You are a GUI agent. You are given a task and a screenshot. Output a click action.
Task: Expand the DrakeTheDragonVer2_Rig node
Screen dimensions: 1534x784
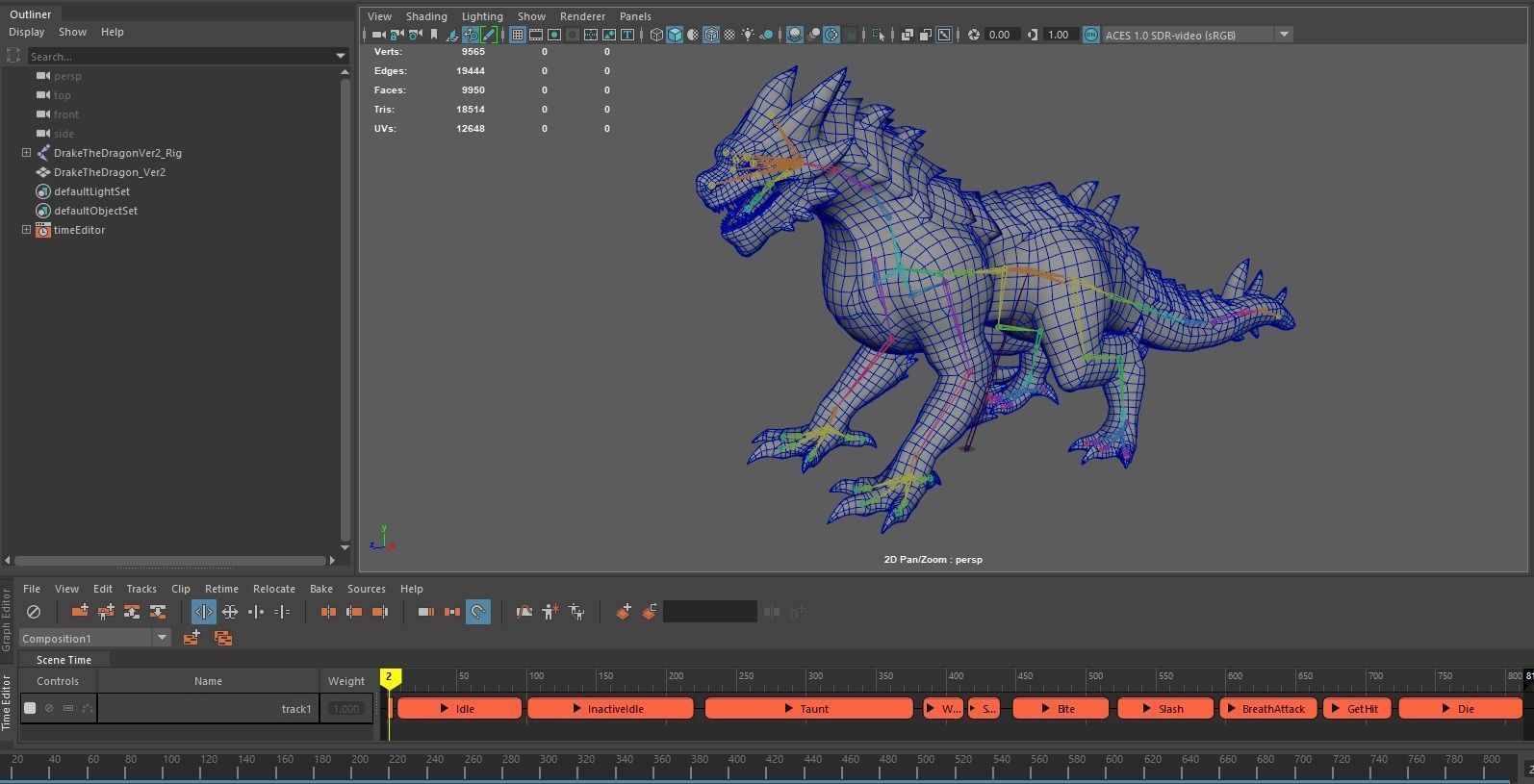click(x=27, y=153)
